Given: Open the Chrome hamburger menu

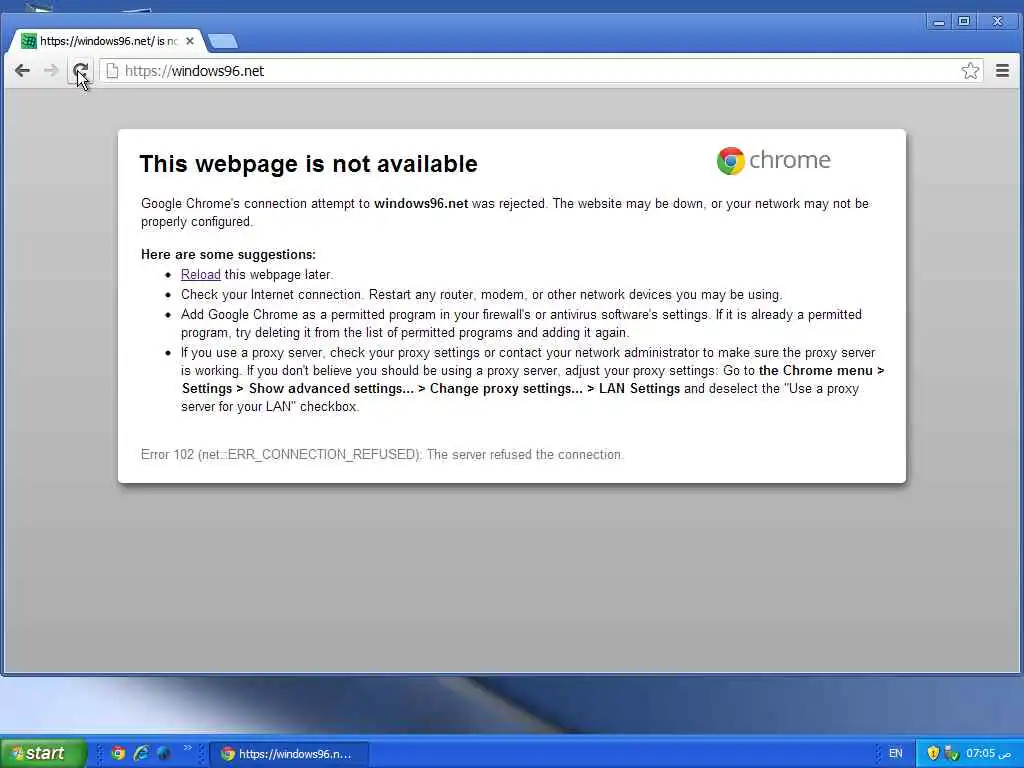Looking at the screenshot, I should pos(1002,71).
